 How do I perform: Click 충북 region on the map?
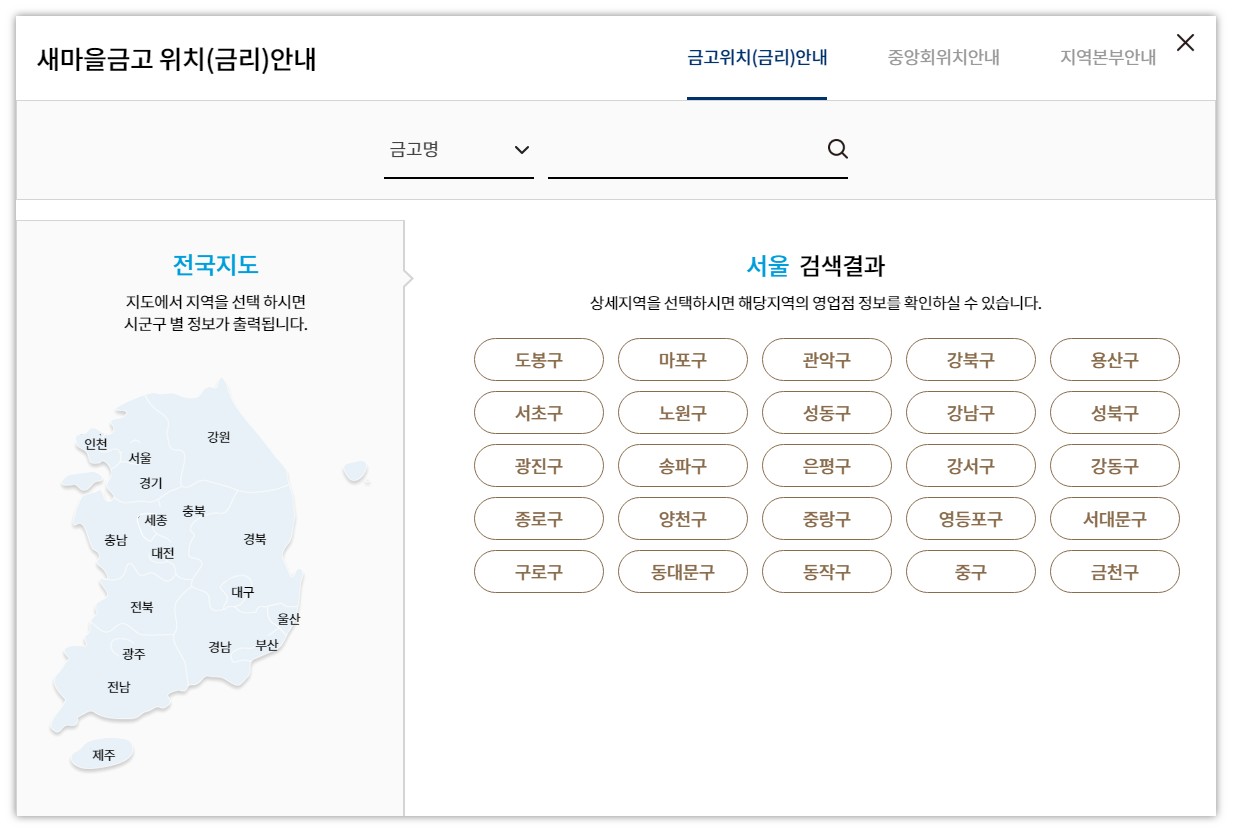click(x=194, y=511)
